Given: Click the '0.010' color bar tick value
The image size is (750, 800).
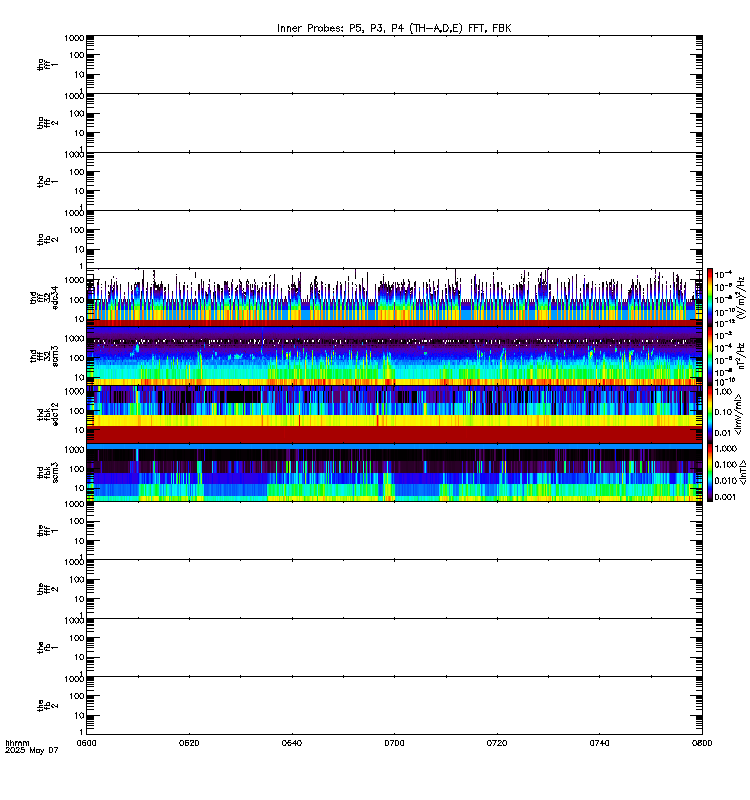Looking at the screenshot, I should click(x=726, y=481).
